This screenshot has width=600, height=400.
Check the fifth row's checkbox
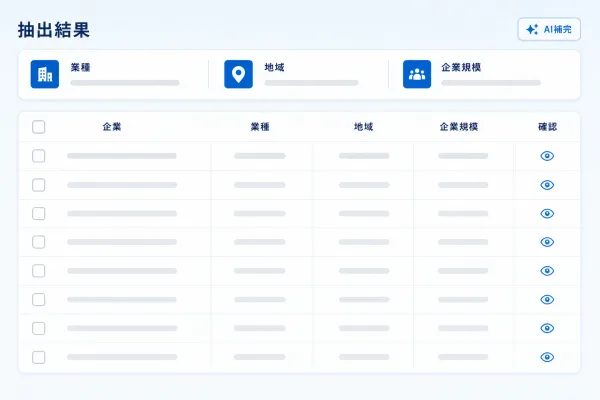[39, 271]
